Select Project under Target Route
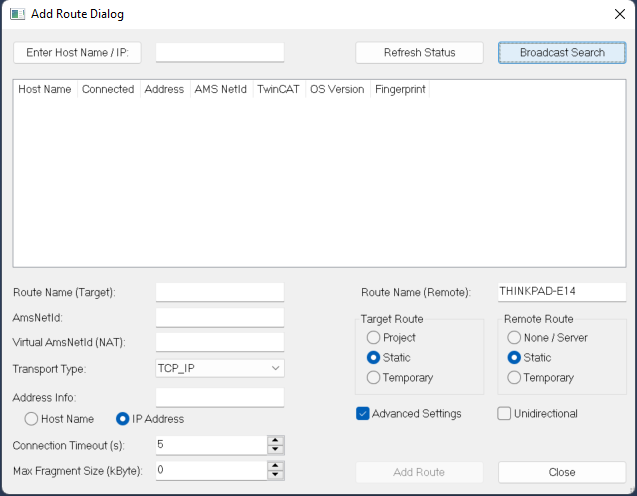This screenshot has width=637, height=496. point(373,338)
